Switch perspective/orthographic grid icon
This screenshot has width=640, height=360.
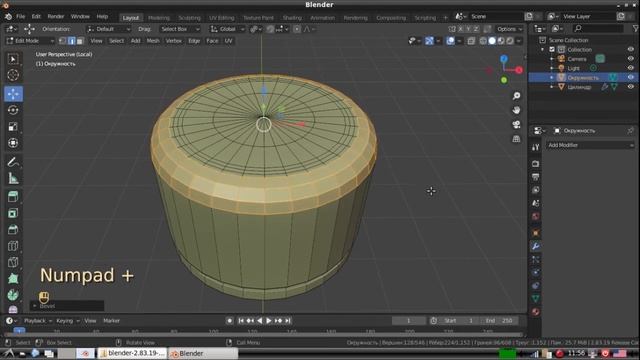pyautogui.click(x=516, y=139)
